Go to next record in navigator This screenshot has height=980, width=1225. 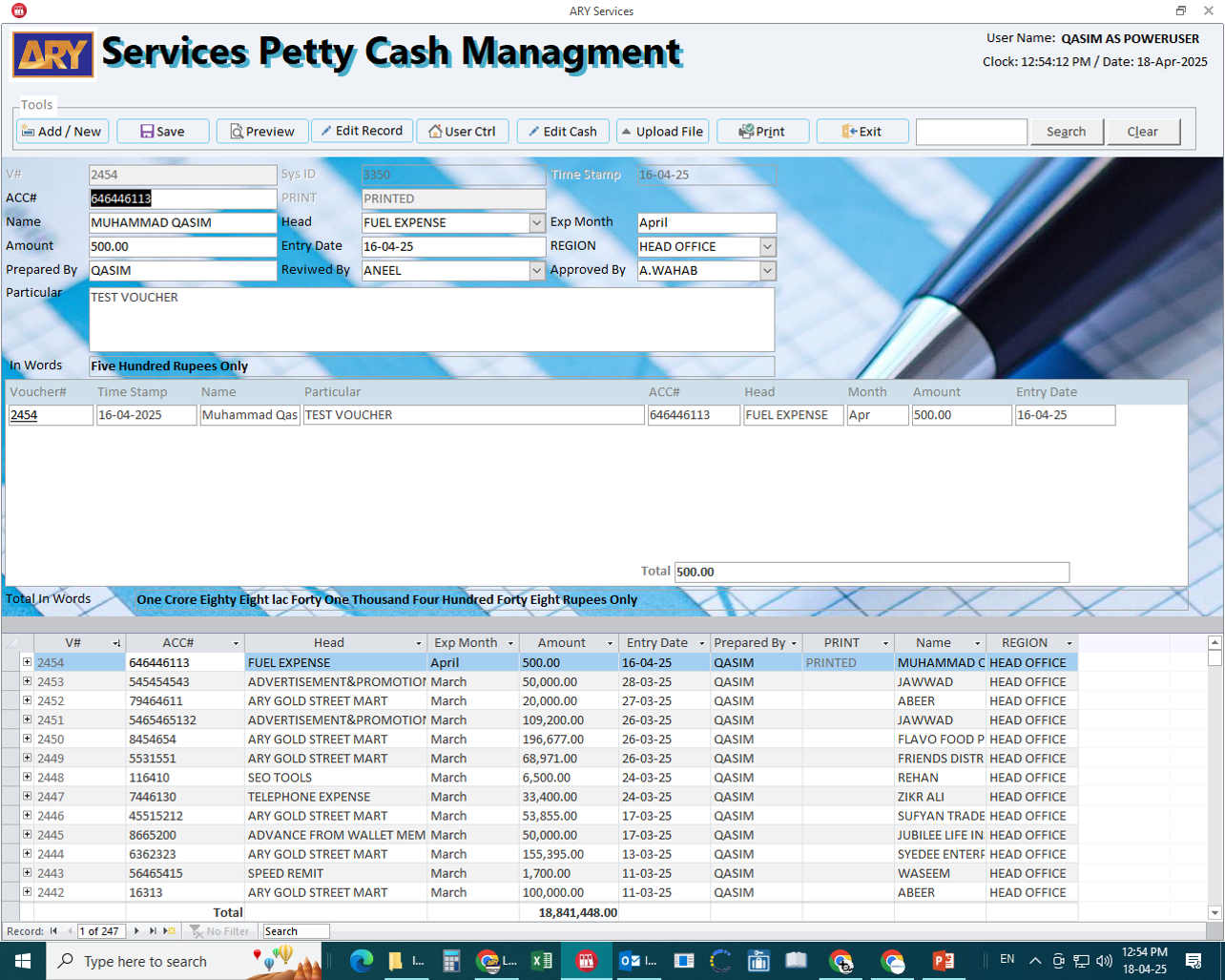click(x=136, y=931)
